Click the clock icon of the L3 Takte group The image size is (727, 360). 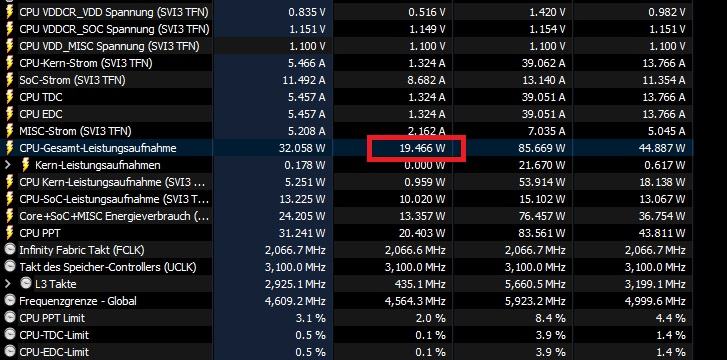tap(26, 284)
